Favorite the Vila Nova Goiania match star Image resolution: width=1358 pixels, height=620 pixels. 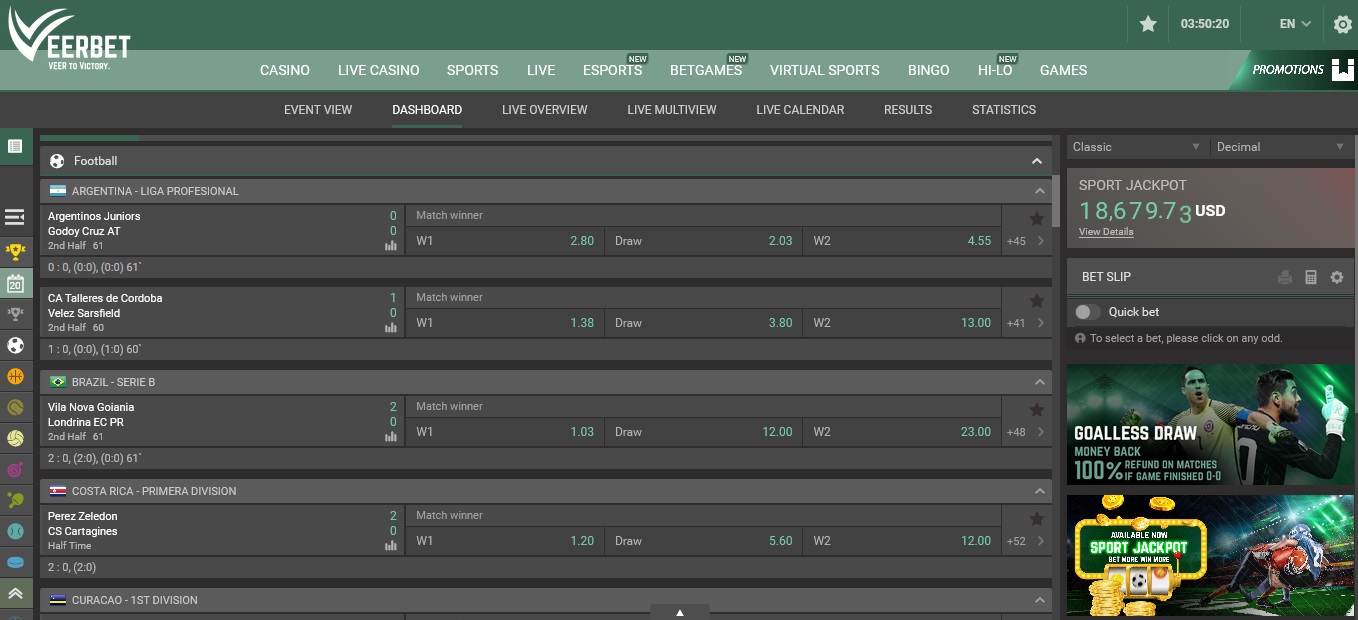click(x=1037, y=410)
